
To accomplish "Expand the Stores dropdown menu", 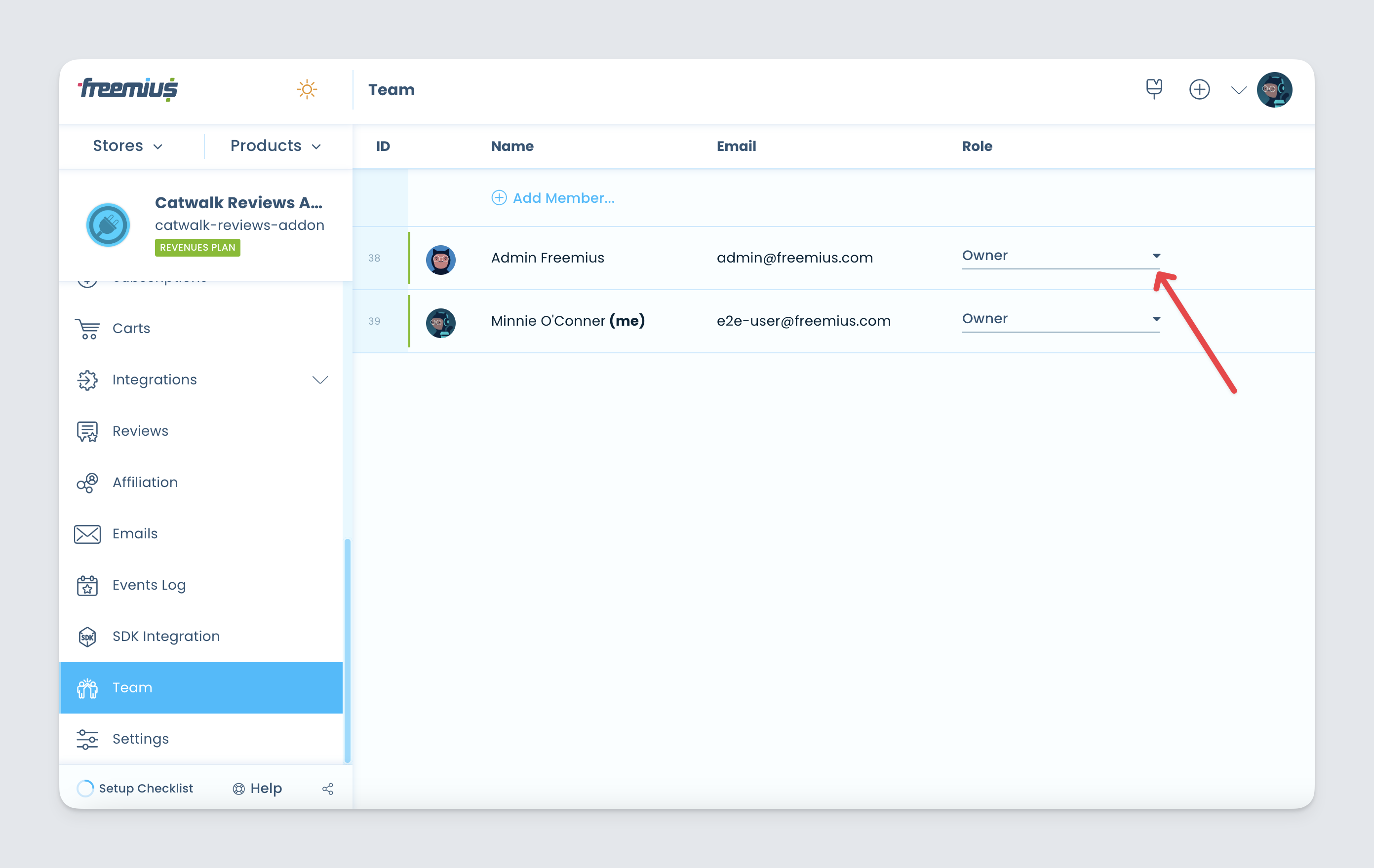I will (x=126, y=146).
